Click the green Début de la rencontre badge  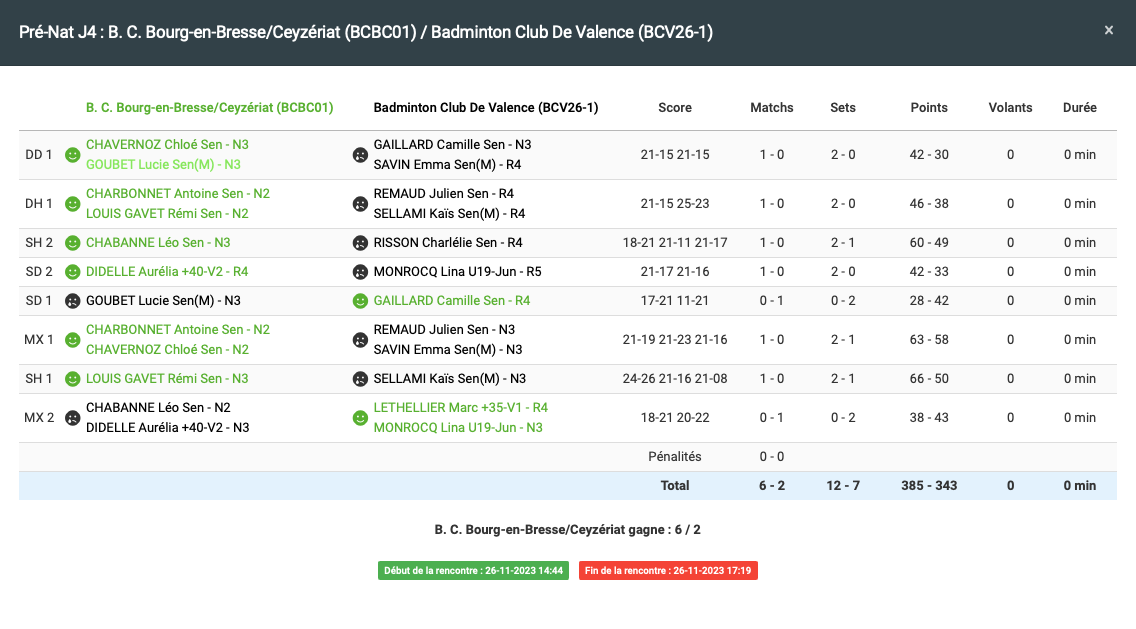(473, 570)
